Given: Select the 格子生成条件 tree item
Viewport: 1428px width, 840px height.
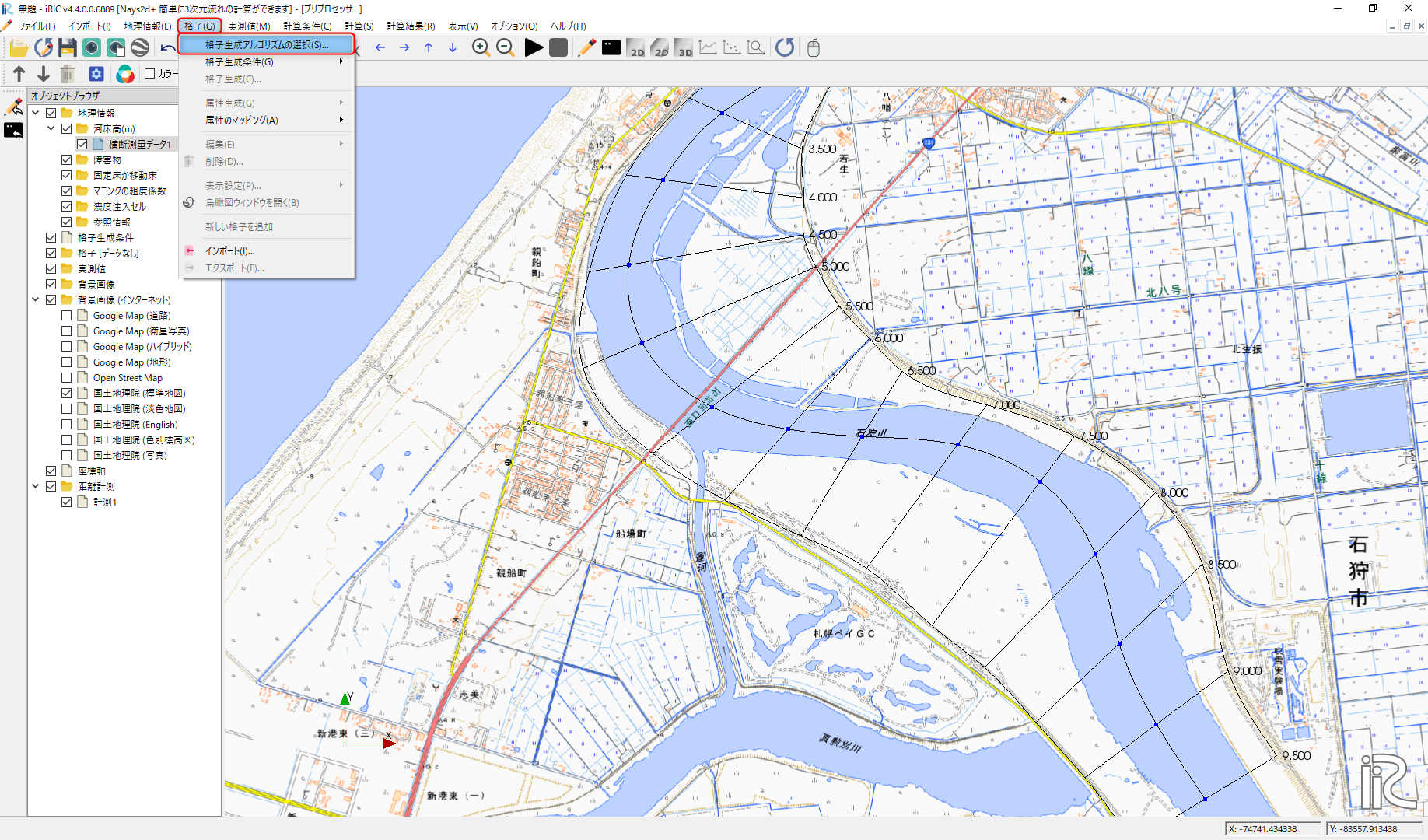Looking at the screenshot, I should [106, 237].
